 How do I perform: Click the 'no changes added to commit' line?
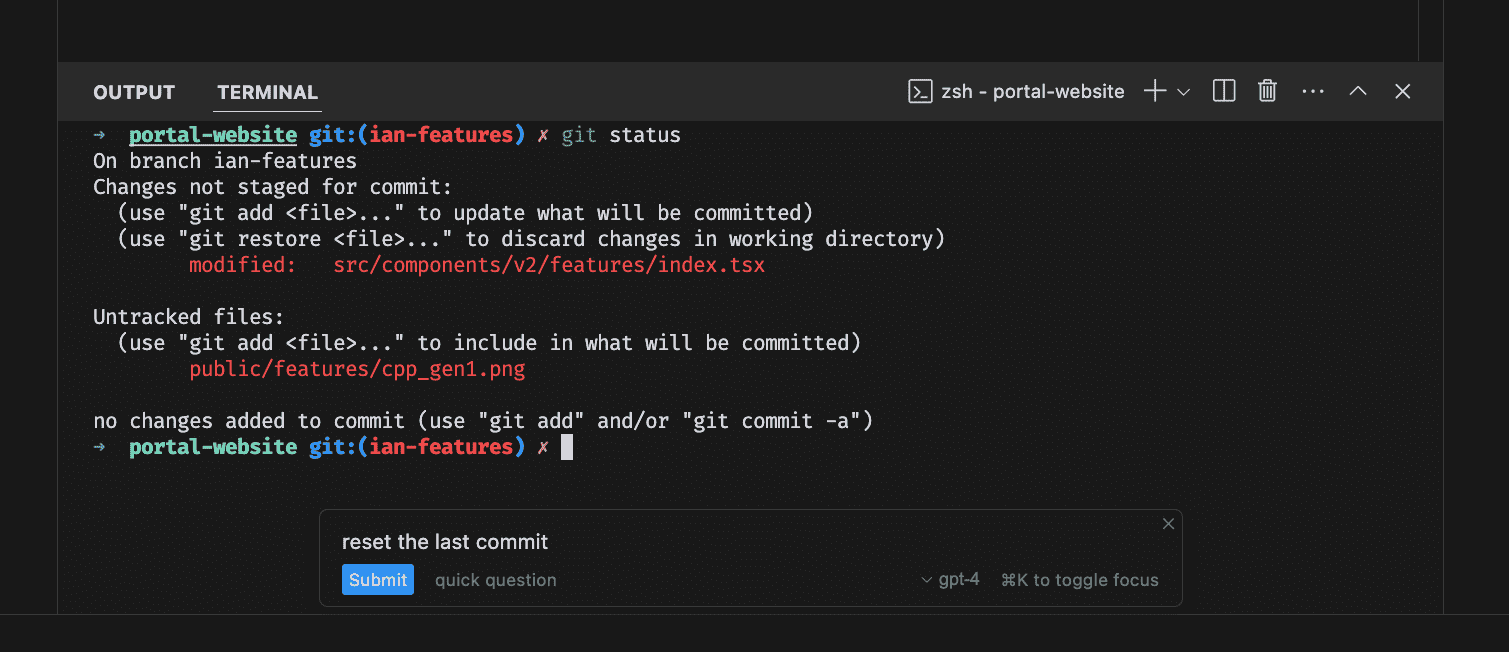tap(483, 421)
